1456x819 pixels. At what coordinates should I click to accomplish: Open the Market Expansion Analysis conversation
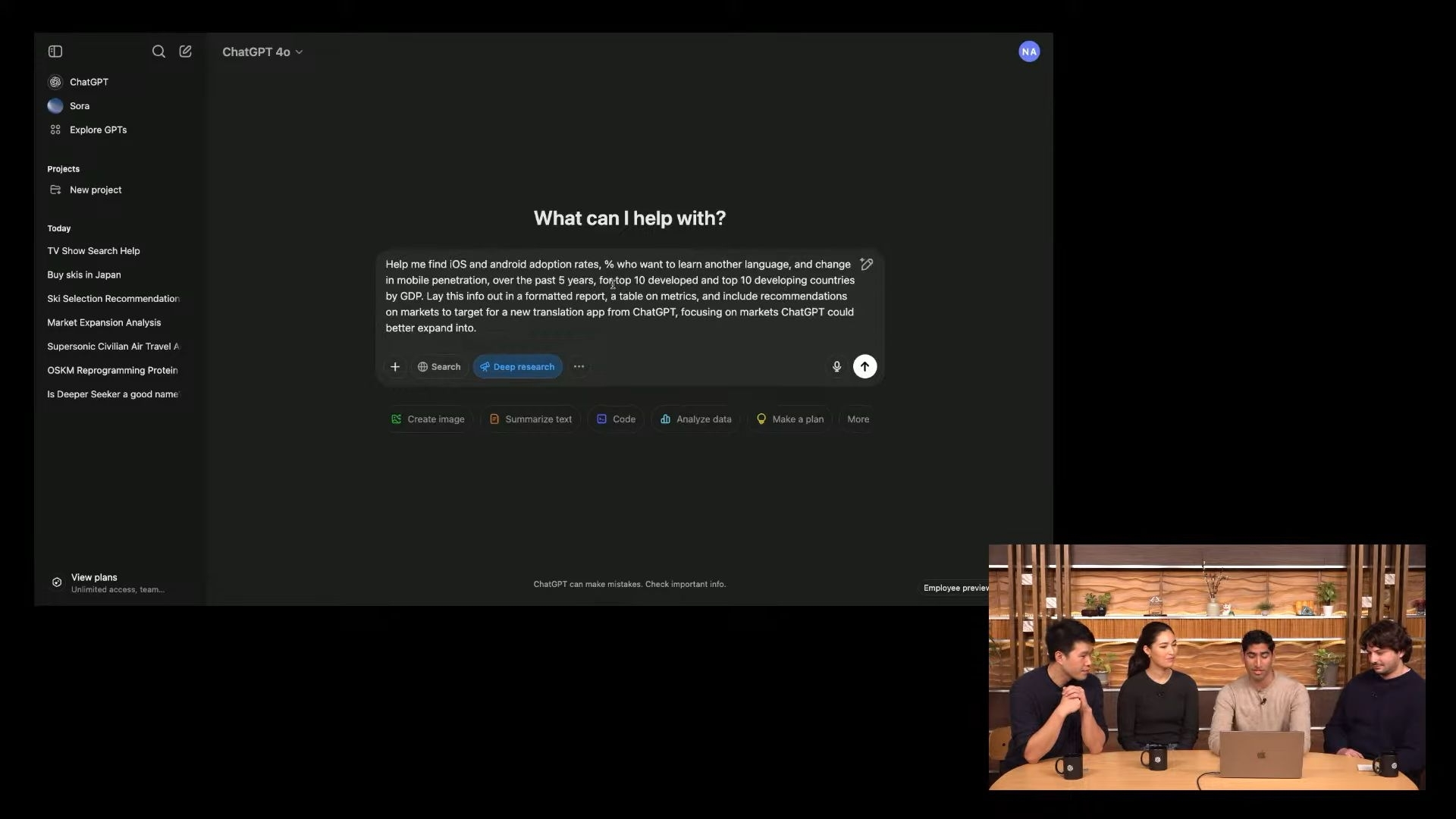[x=103, y=322]
